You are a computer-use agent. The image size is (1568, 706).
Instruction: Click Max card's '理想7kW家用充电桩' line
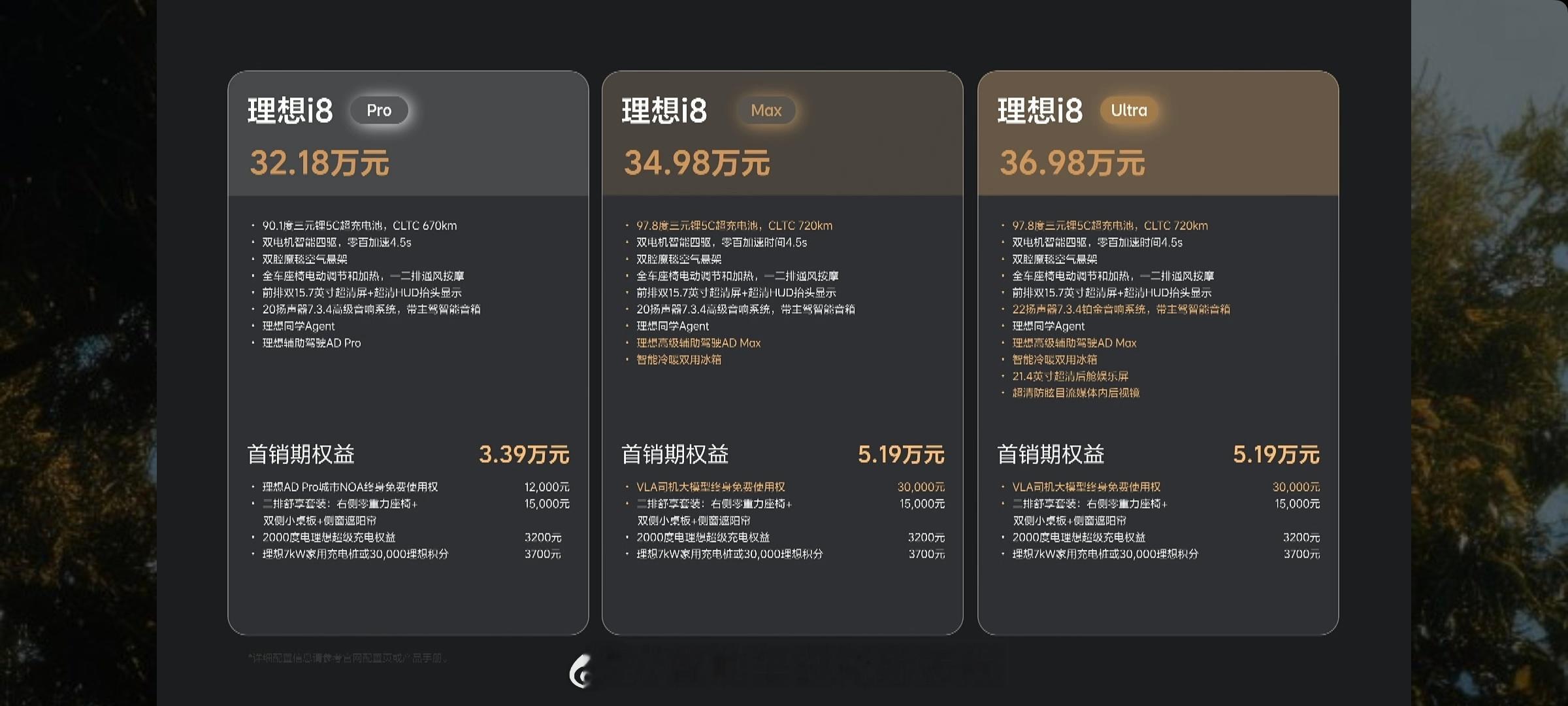coord(730,554)
